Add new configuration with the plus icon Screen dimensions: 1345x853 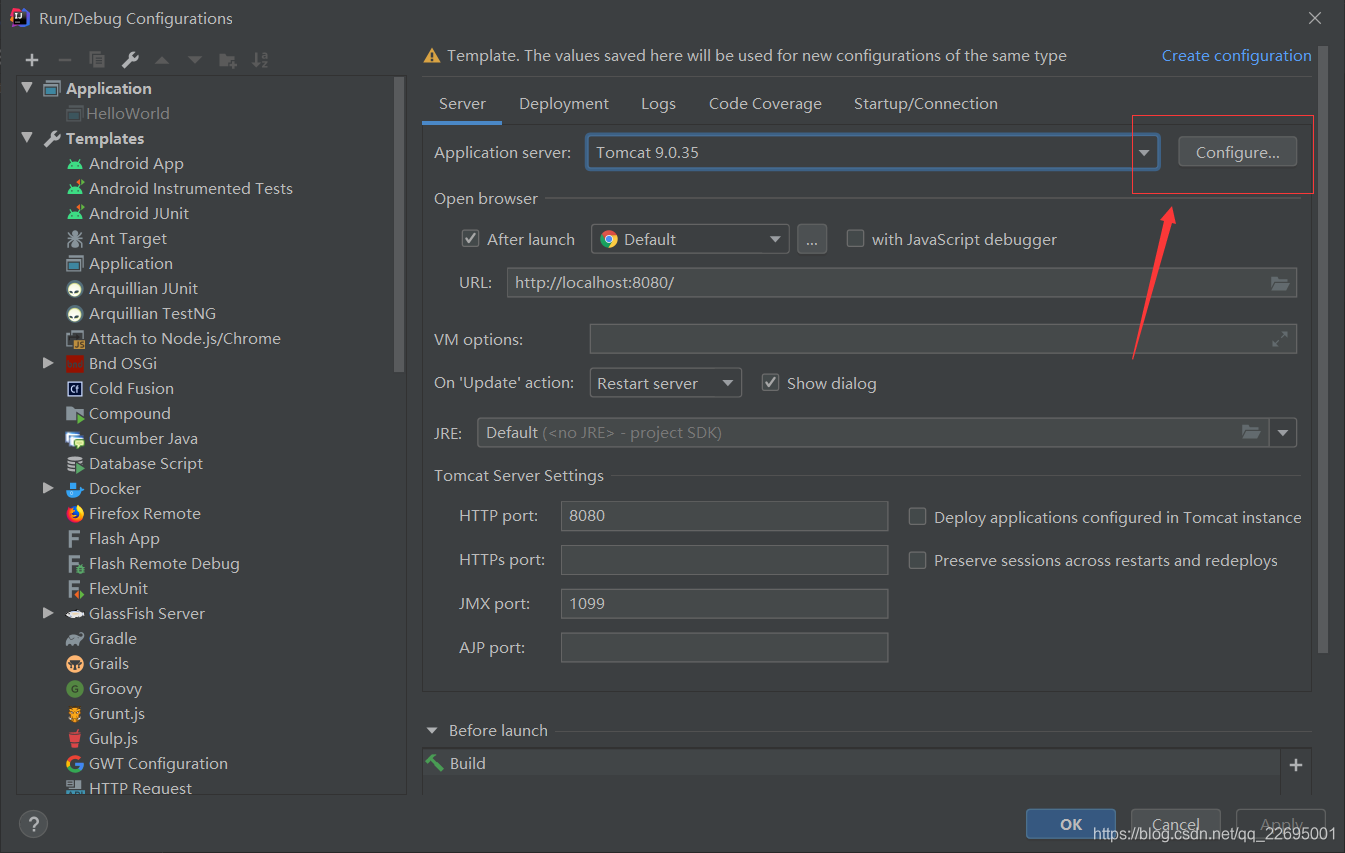[x=32, y=60]
